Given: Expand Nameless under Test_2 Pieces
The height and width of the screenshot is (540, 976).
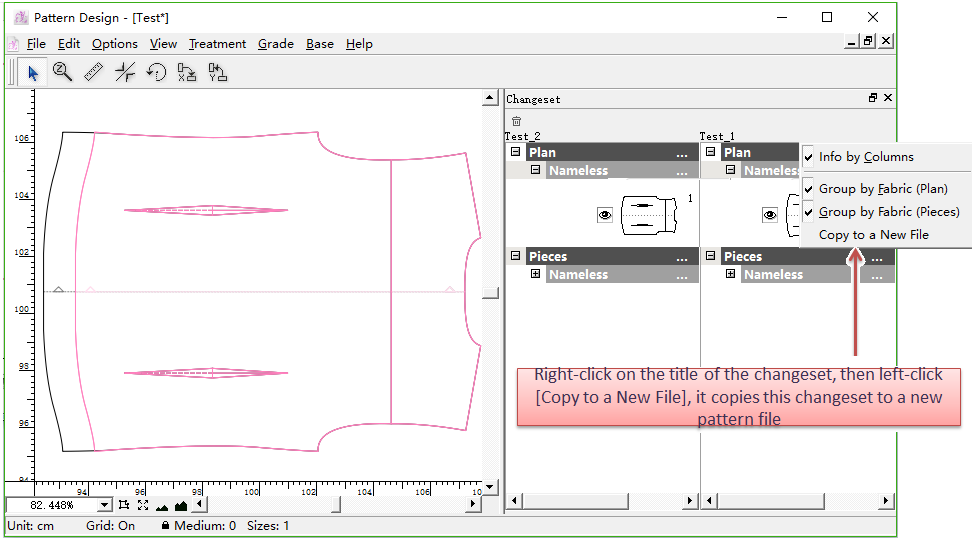Looking at the screenshot, I should tap(536, 274).
